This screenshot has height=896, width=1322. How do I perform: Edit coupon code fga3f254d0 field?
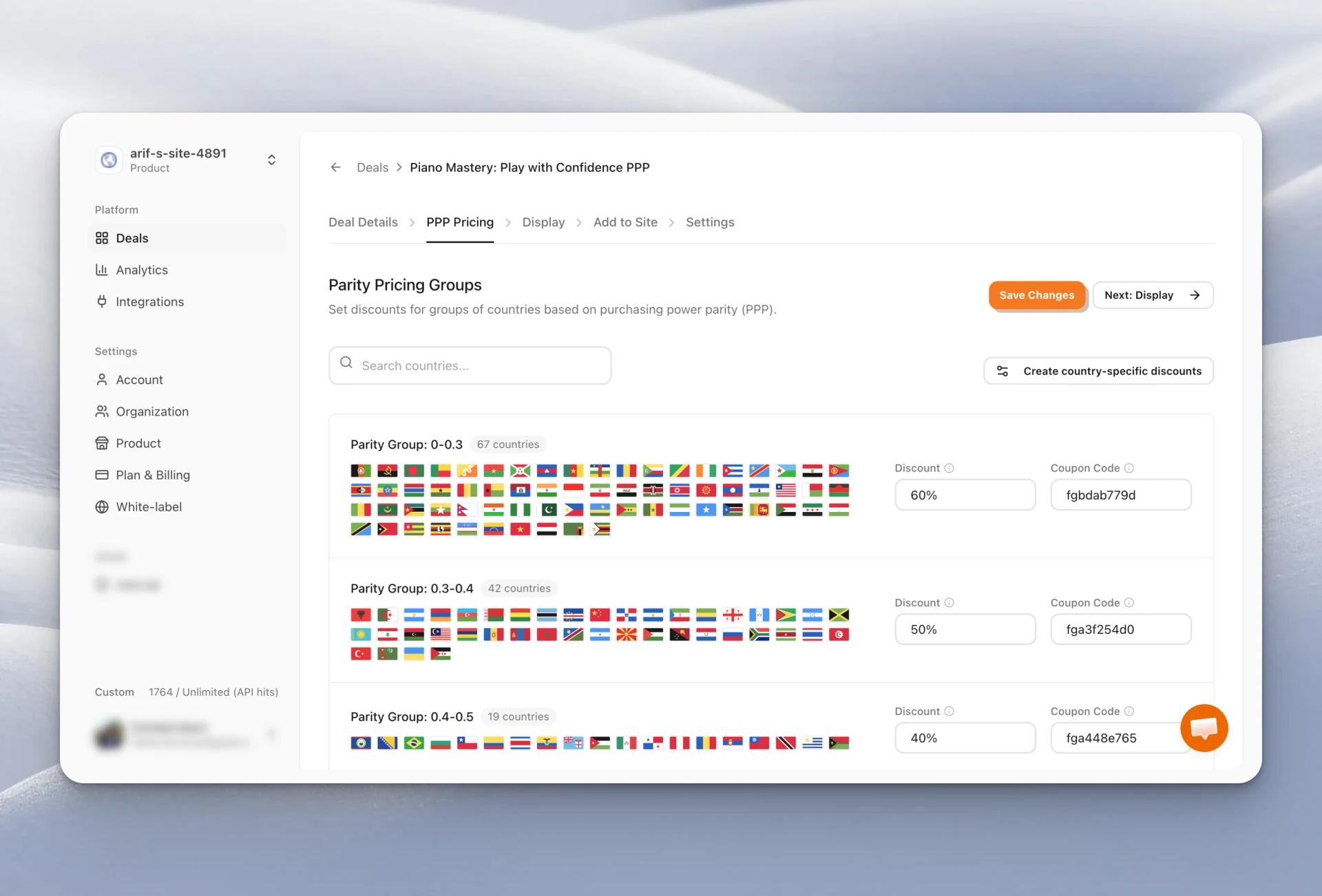(1121, 629)
